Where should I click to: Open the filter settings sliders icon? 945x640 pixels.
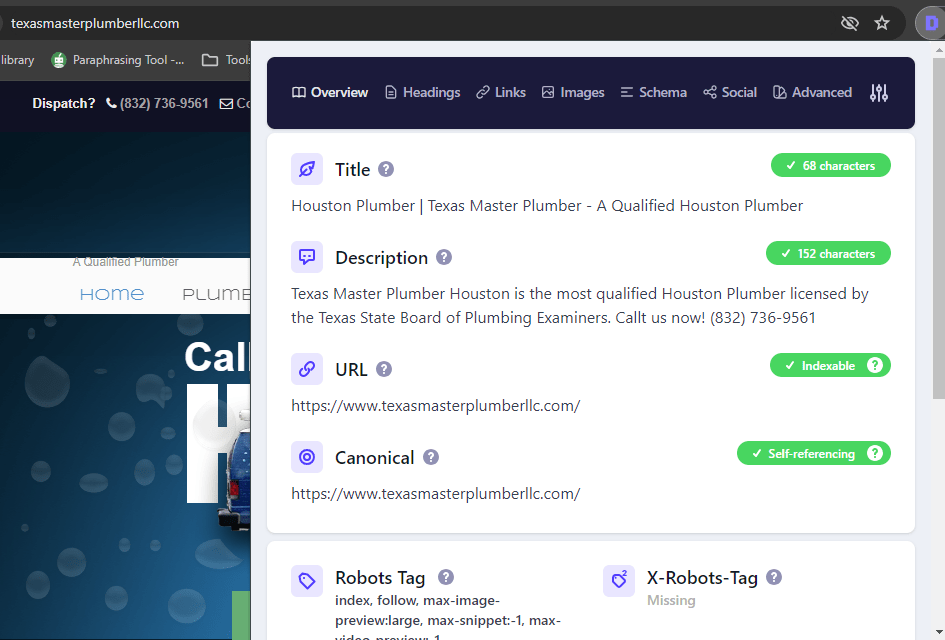[x=879, y=92]
